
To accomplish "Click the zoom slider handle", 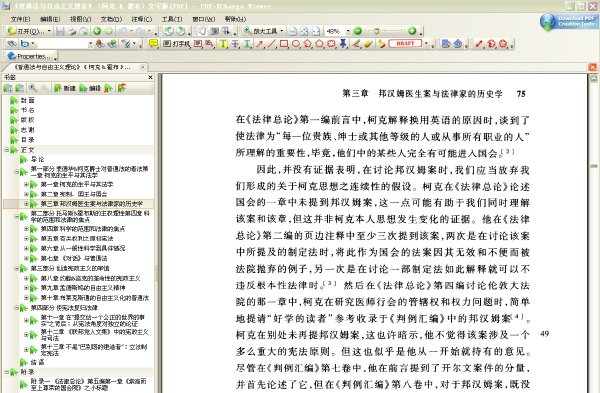I will click(377, 31).
